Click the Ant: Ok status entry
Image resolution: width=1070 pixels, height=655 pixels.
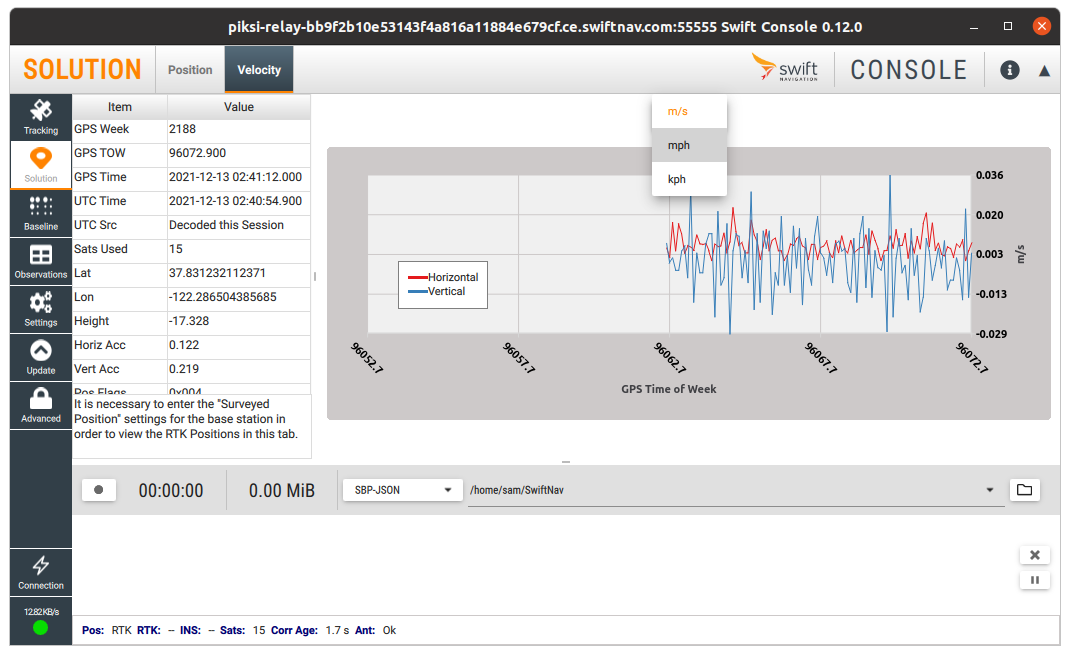point(375,630)
